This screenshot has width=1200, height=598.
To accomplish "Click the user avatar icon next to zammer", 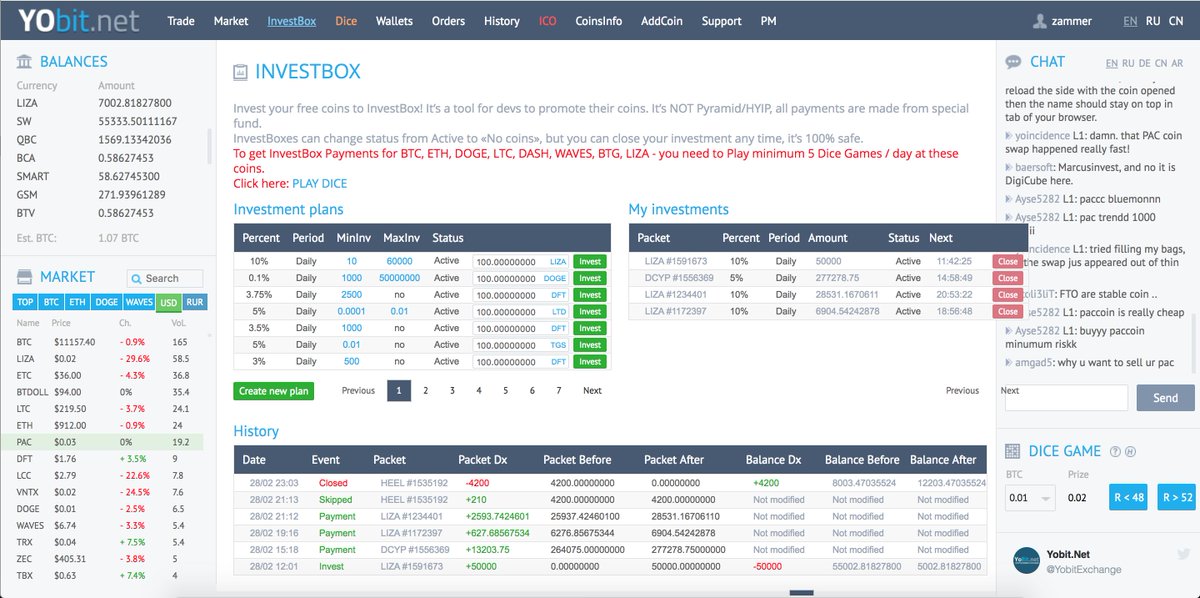I will pyautogui.click(x=1040, y=21).
